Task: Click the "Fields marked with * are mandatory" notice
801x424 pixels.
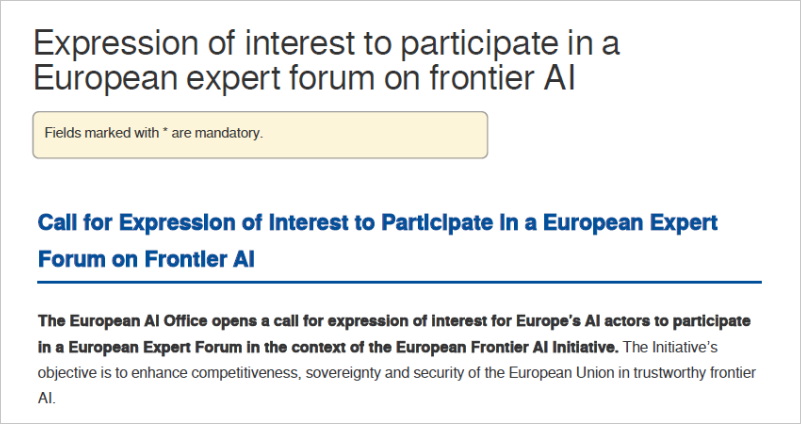Action: (x=153, y=133)
